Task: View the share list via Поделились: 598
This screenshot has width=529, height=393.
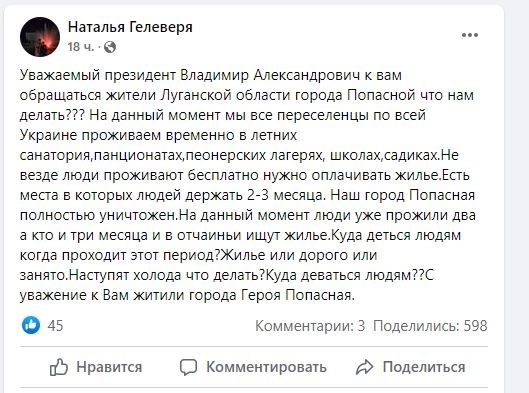Action: click(430, 326)
